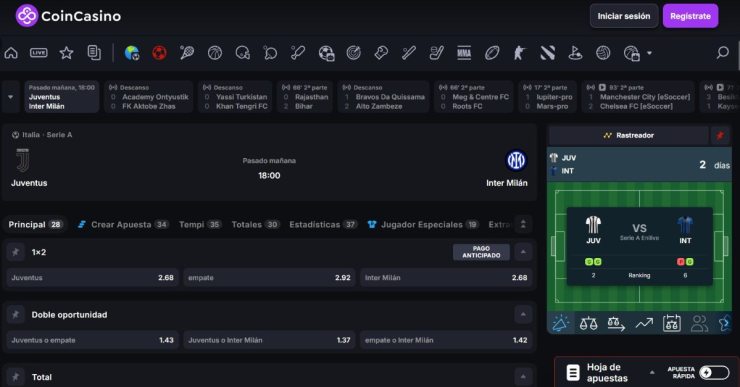Collapse the Doble oportunidad section
Screen dimensions: 740x387
[x=523, y=314]
